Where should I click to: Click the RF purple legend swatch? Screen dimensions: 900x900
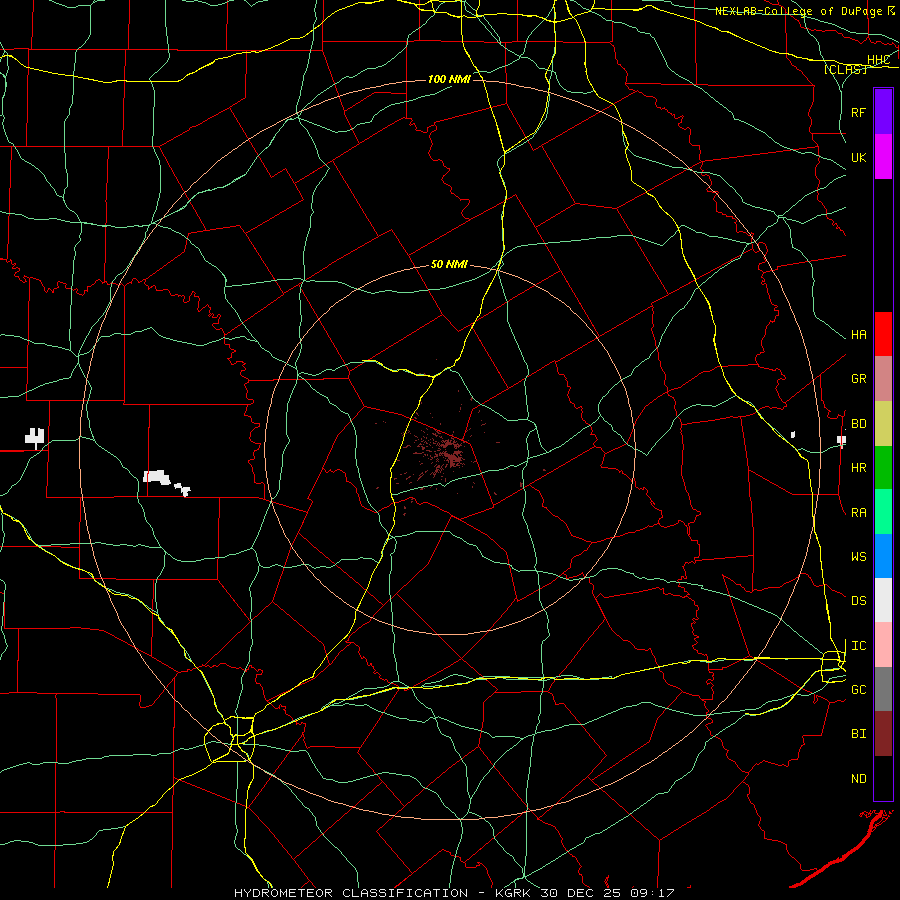883,112
